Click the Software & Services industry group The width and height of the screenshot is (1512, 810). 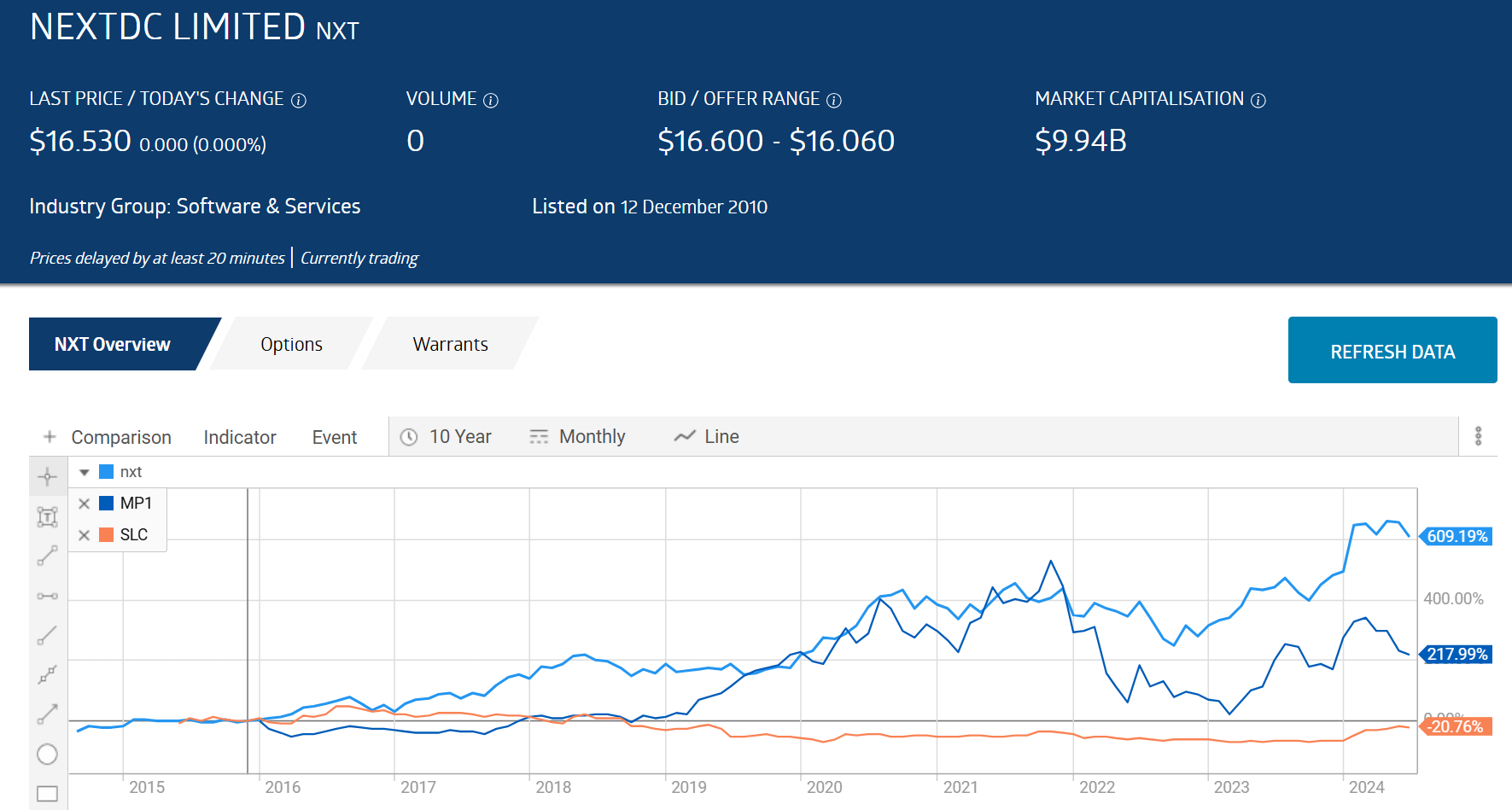point(268,207)
